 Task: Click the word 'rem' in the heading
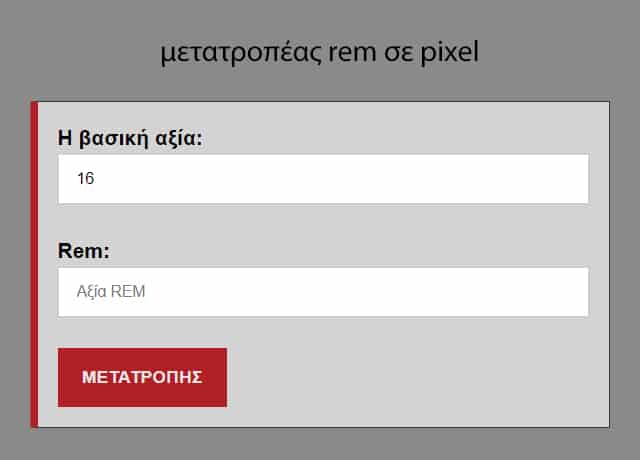[x=352, y=52]
